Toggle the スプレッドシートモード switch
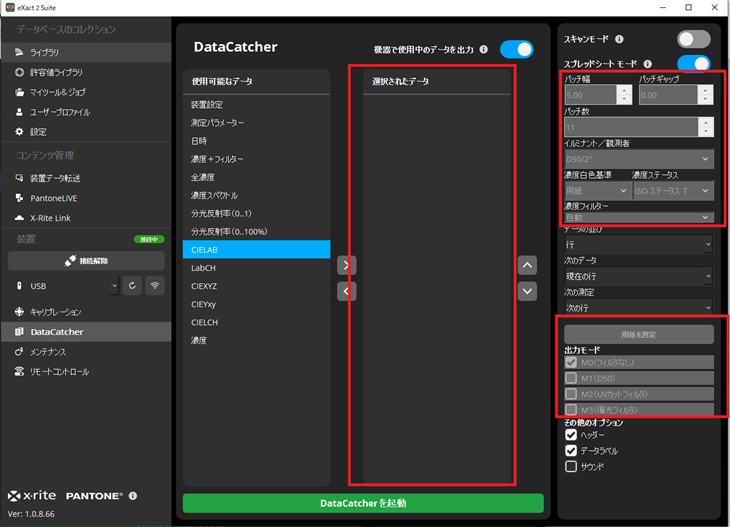 (694, 63)
